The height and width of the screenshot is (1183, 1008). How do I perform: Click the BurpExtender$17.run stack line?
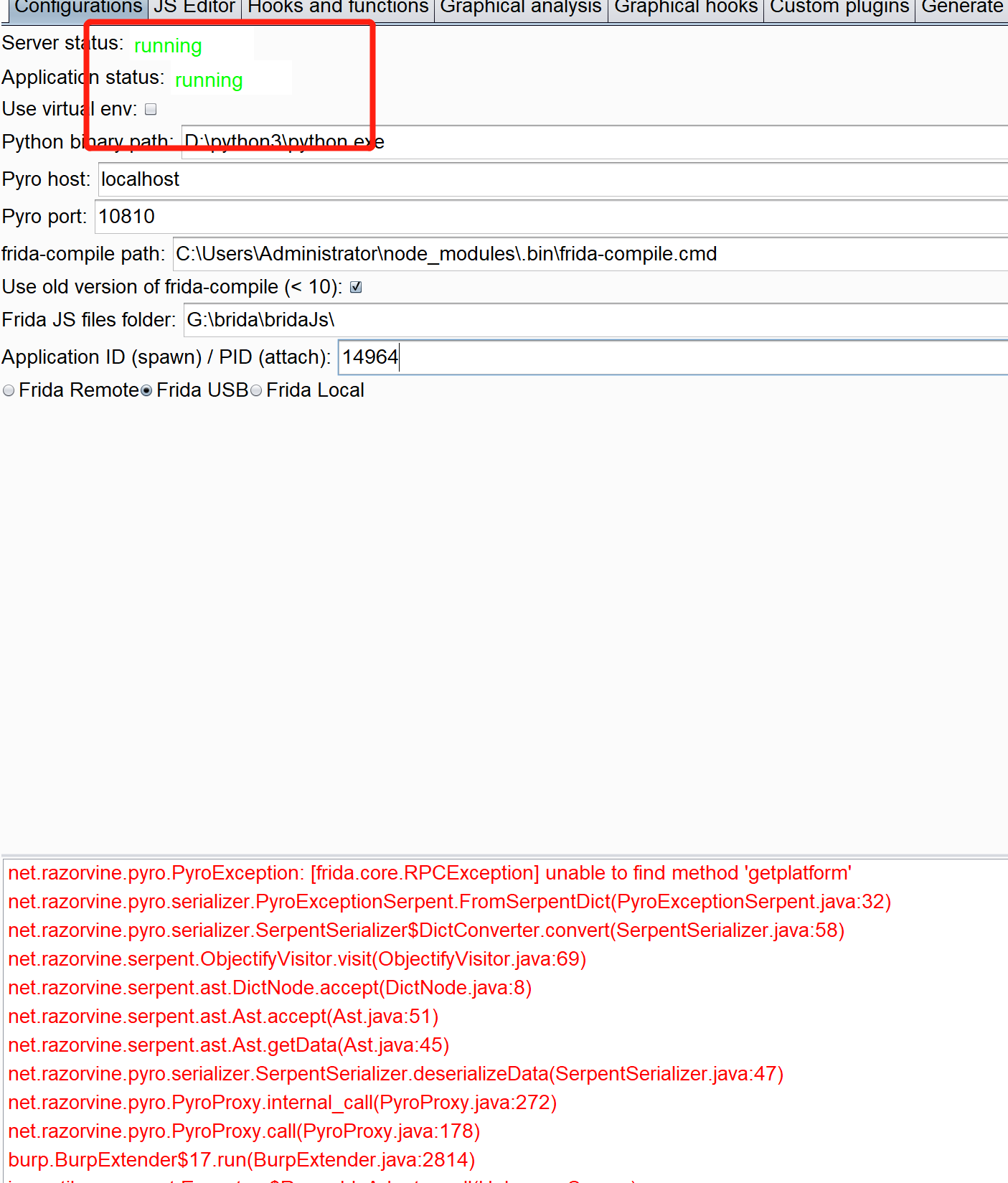pyautogui.click(x=242, y=1160)
